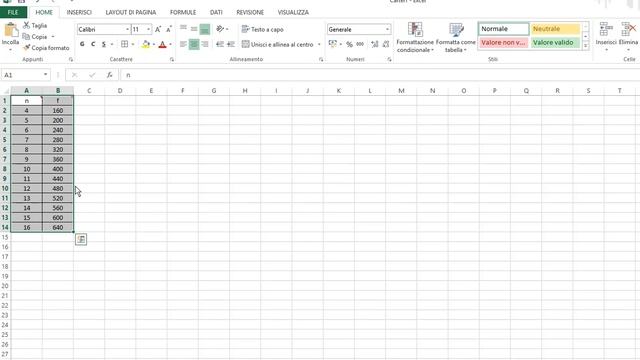This screenshot has width=640, height=360.
Task: Switch to the REVISIONE tab
Action: (x=250, y=12)
